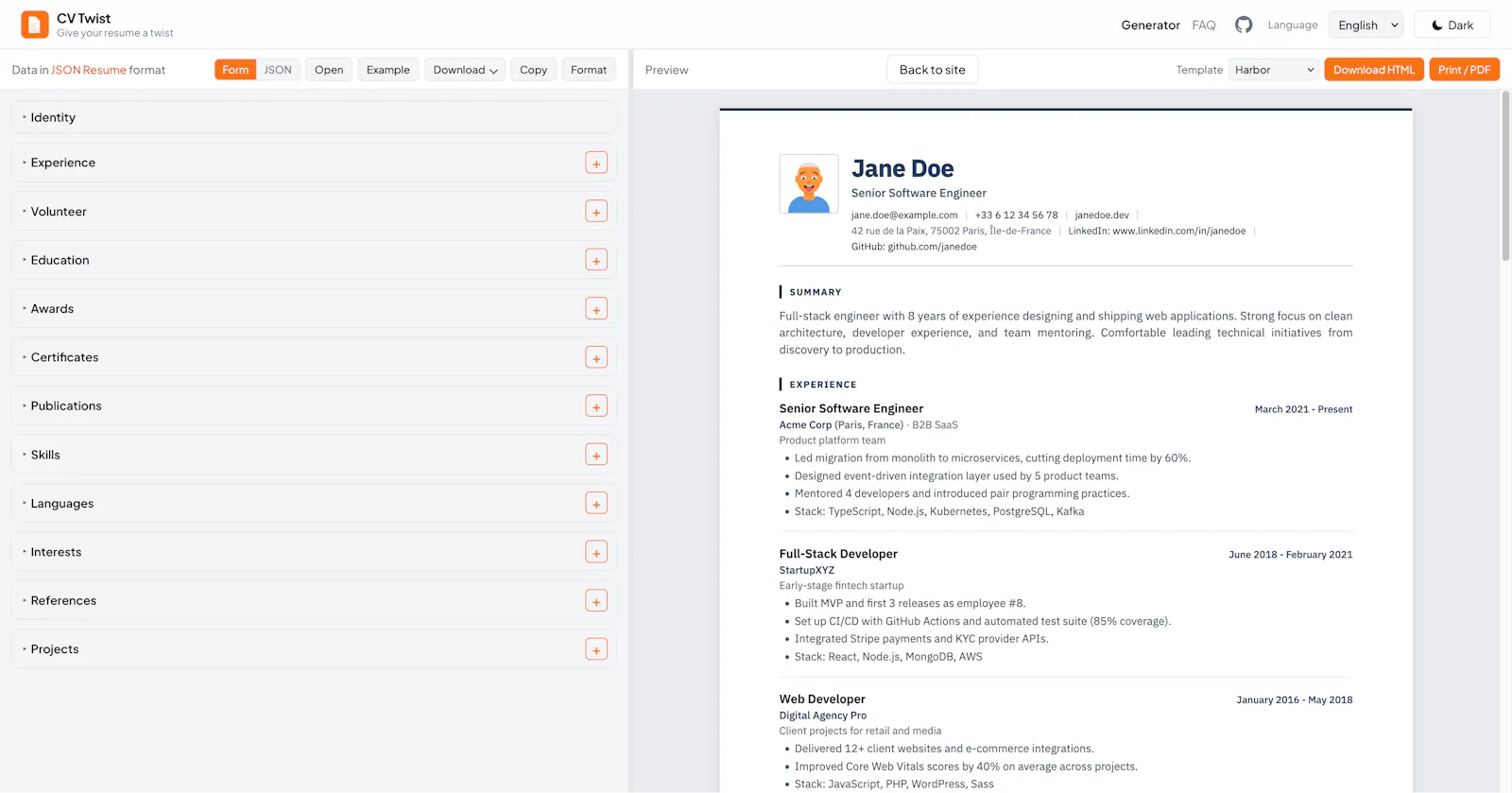Screen dimensions: 1512x793
Task: Click janedoe.dev website in preview
Action: (1102, 215)
